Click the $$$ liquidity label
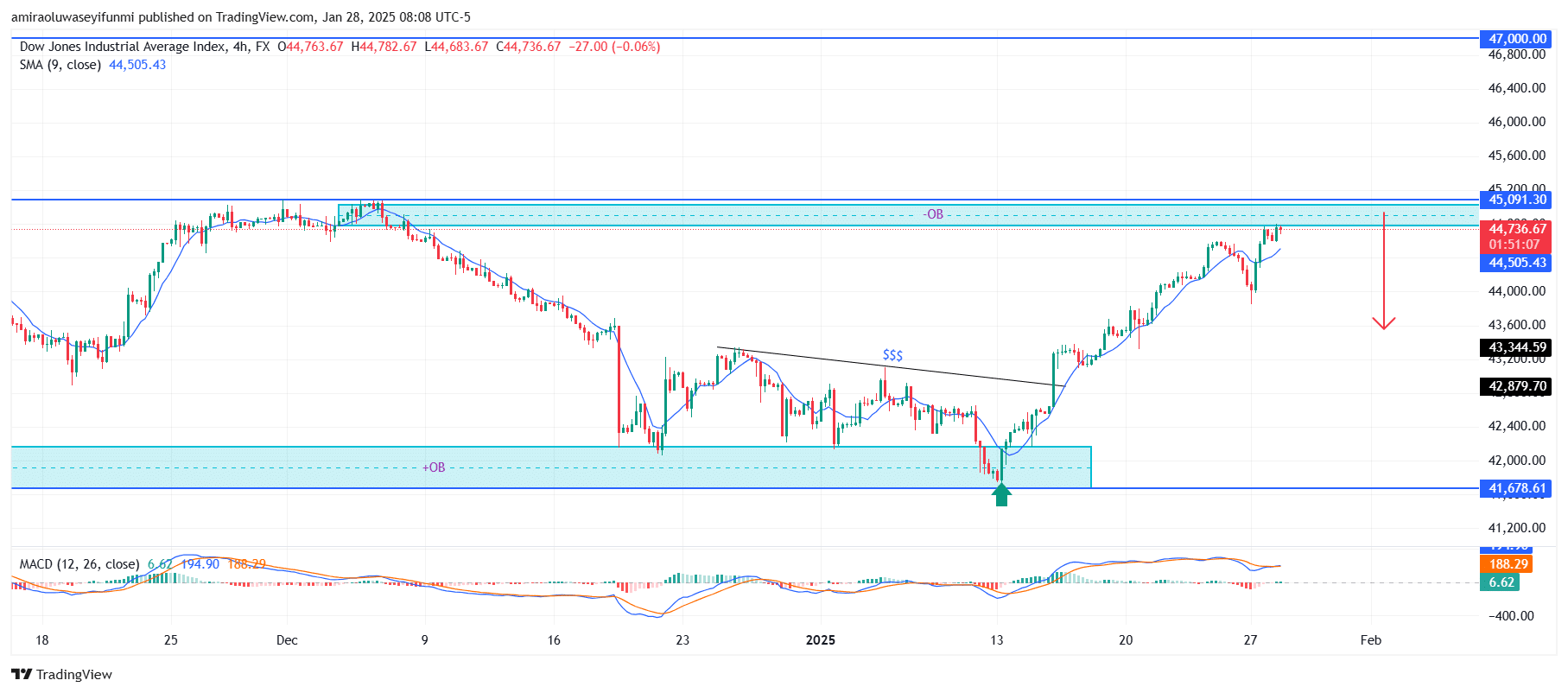This screenshot has width=1568, height=693. [x=892, y=355]
